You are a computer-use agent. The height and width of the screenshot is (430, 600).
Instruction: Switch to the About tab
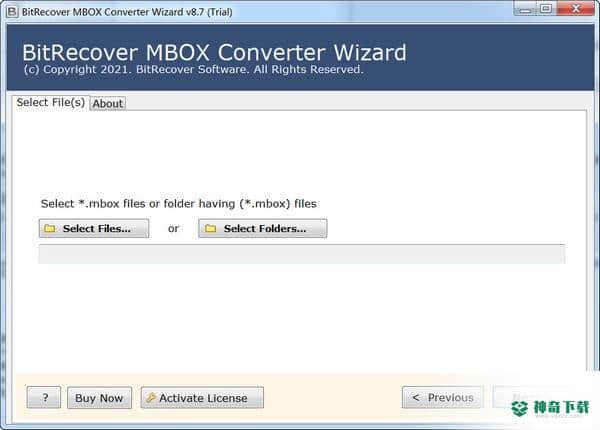click(x=108, y=103)
